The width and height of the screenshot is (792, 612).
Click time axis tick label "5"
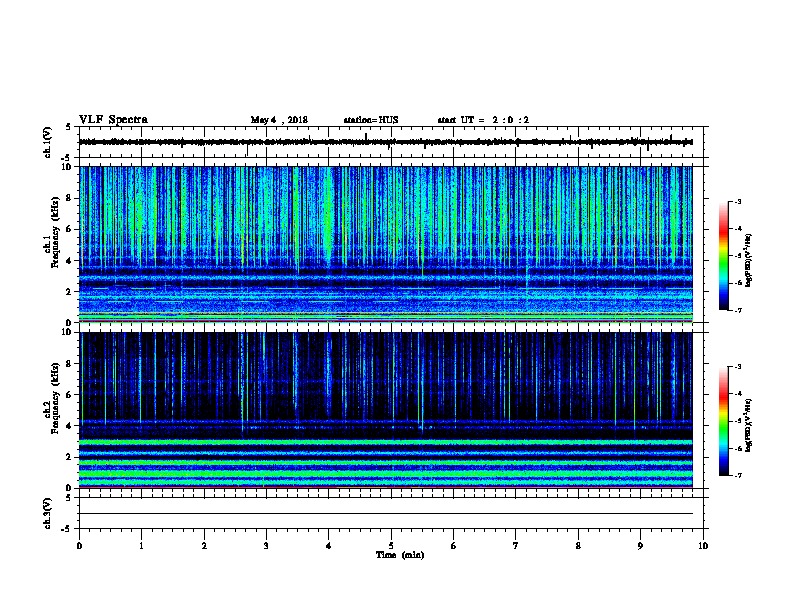(391, 546)
